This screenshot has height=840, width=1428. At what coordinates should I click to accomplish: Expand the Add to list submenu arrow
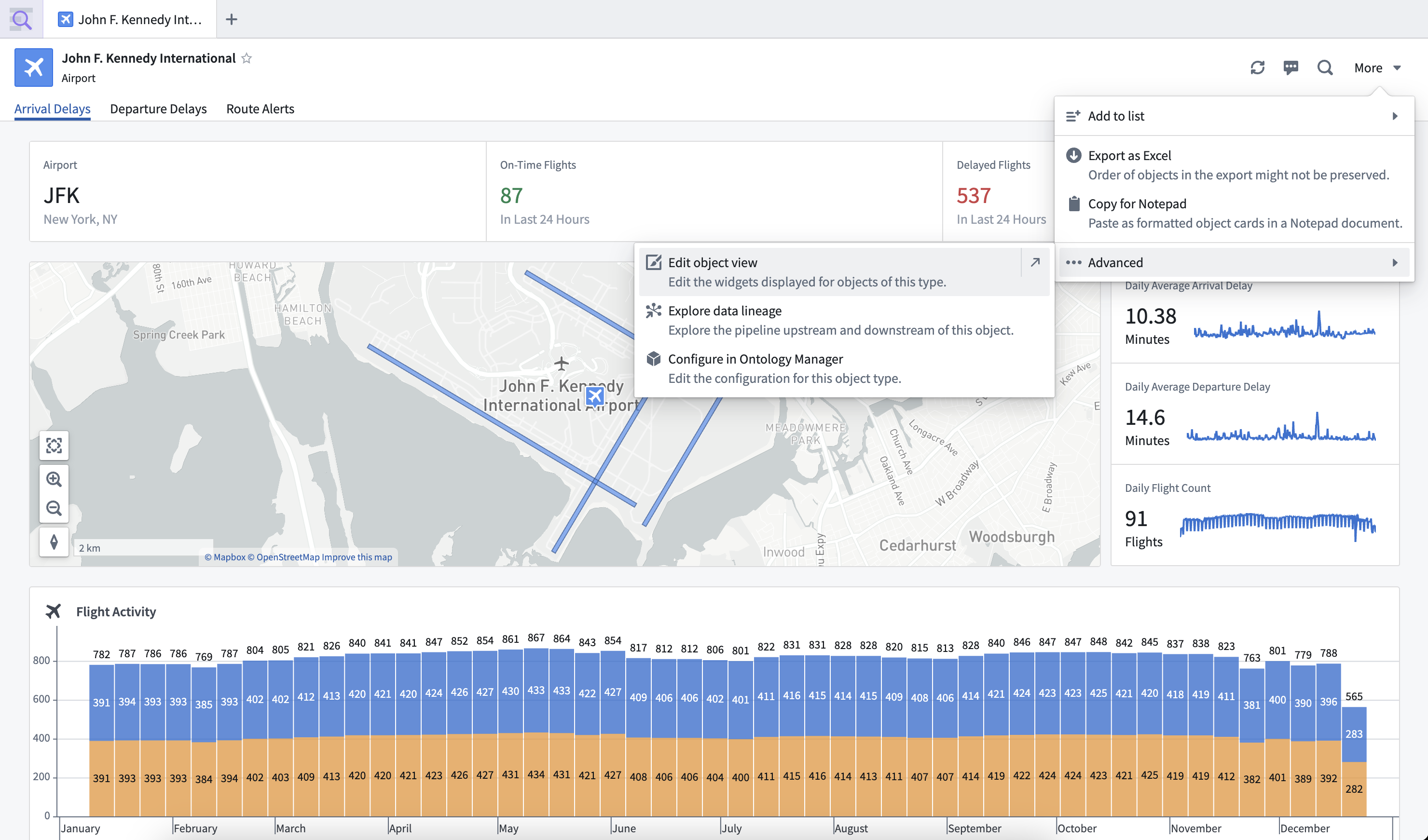click(x=1395, y=116)
